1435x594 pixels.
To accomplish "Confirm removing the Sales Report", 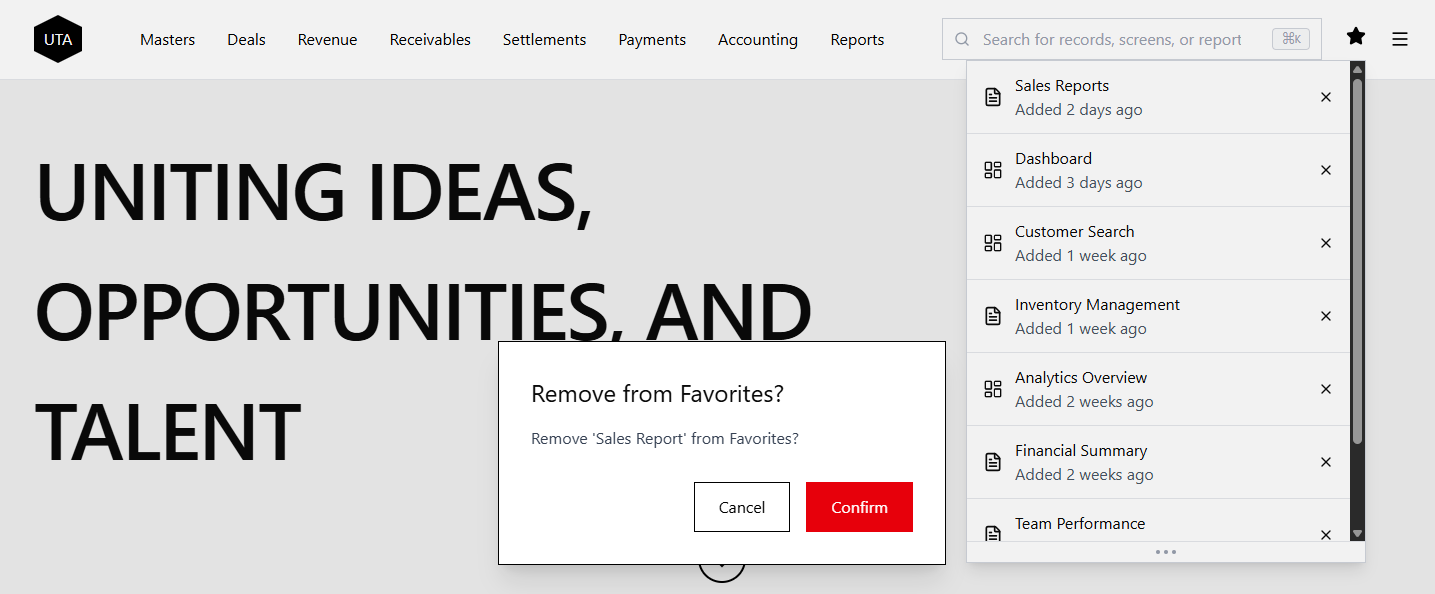I will pos(858,507).
